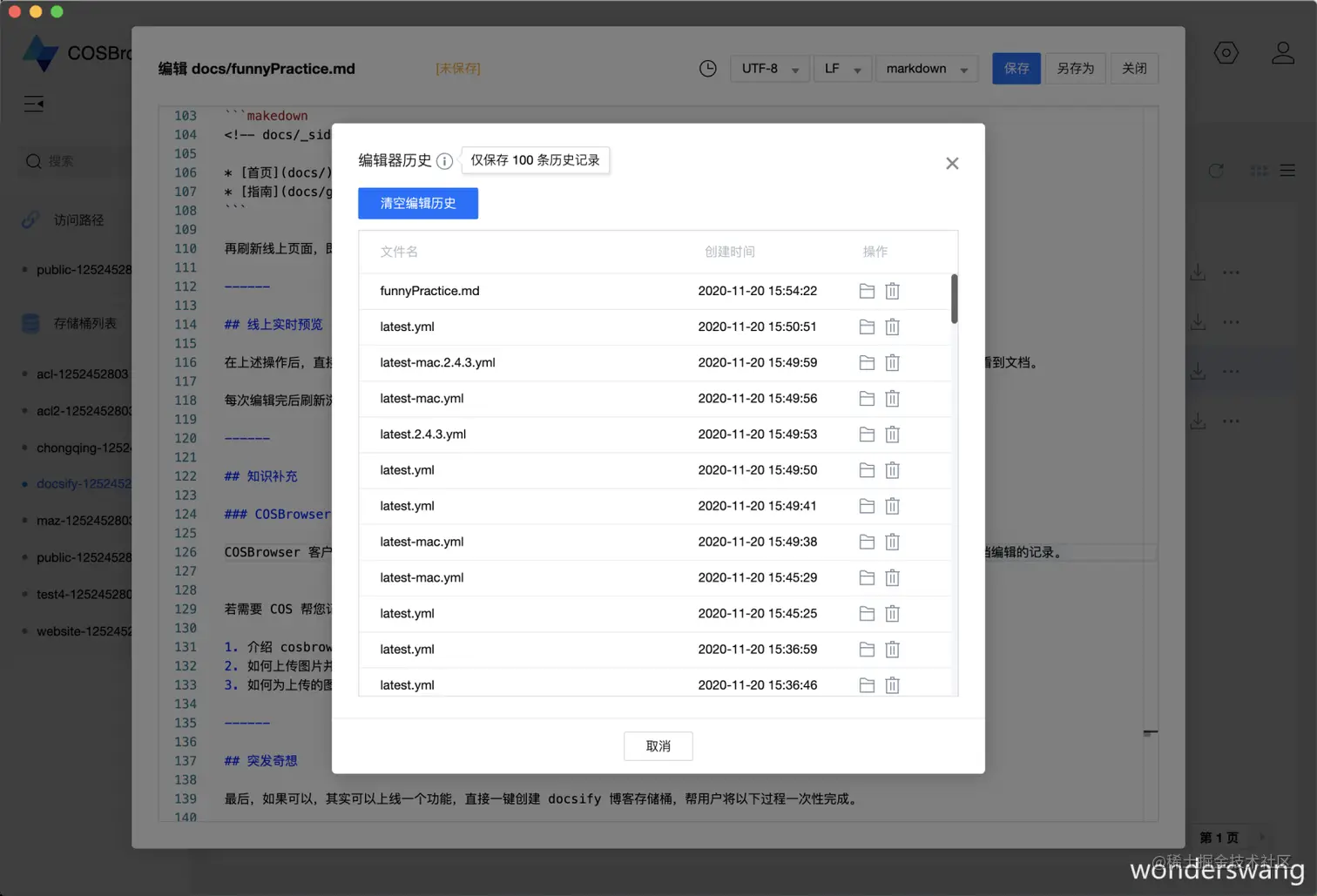
Task: Open the LF line ending dropdown
Action: [842, 69]
